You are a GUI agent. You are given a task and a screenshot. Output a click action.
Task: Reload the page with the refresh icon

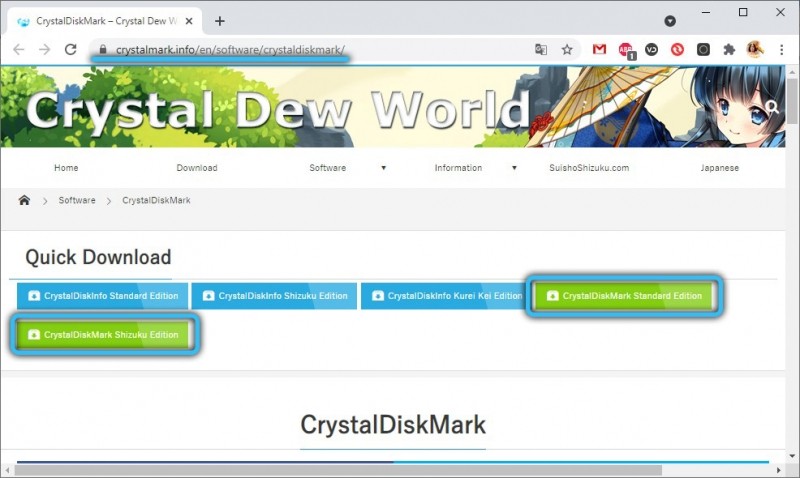(x=70, y=49)
